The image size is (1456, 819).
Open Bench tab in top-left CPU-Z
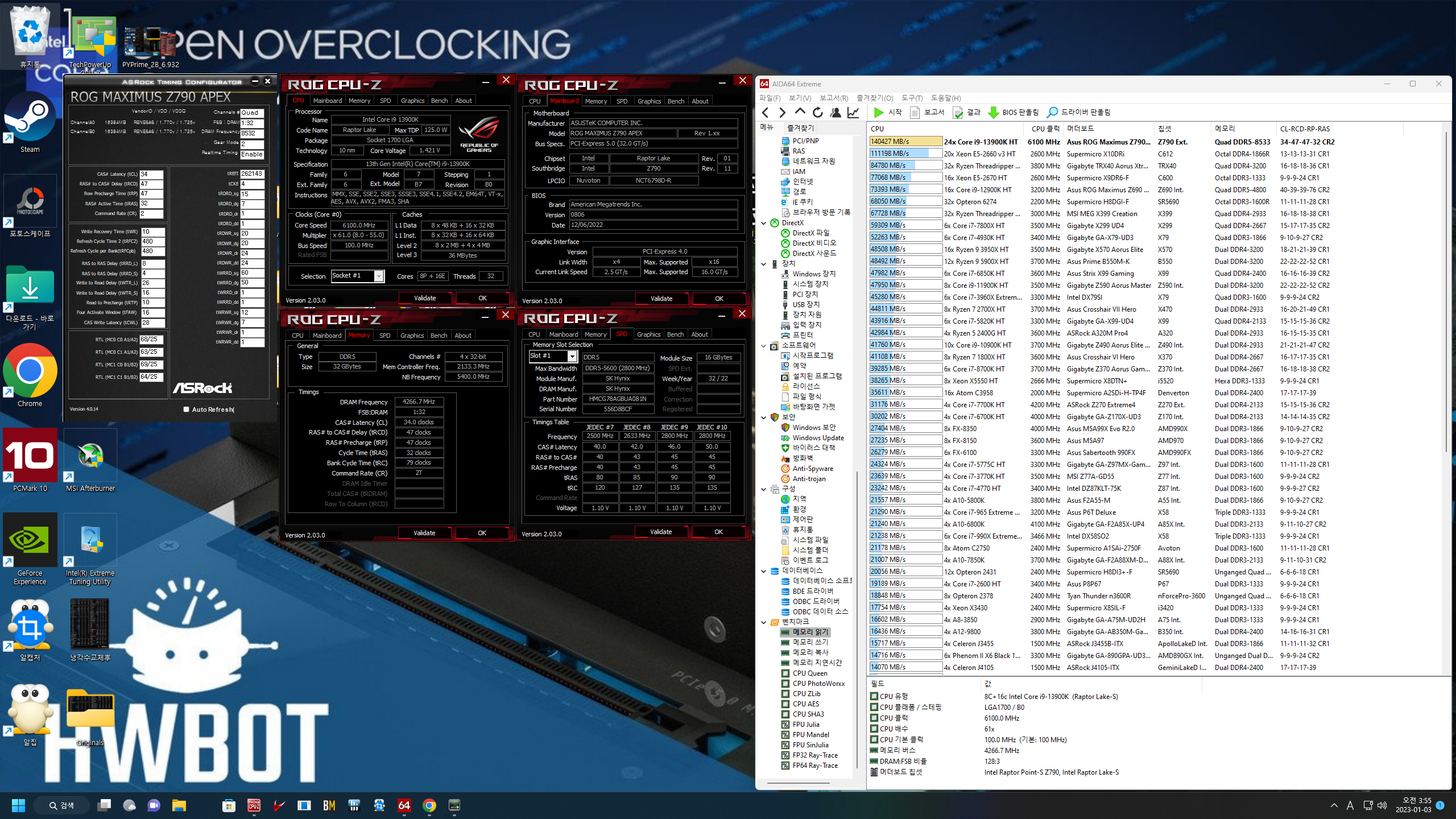pos(439,101)
